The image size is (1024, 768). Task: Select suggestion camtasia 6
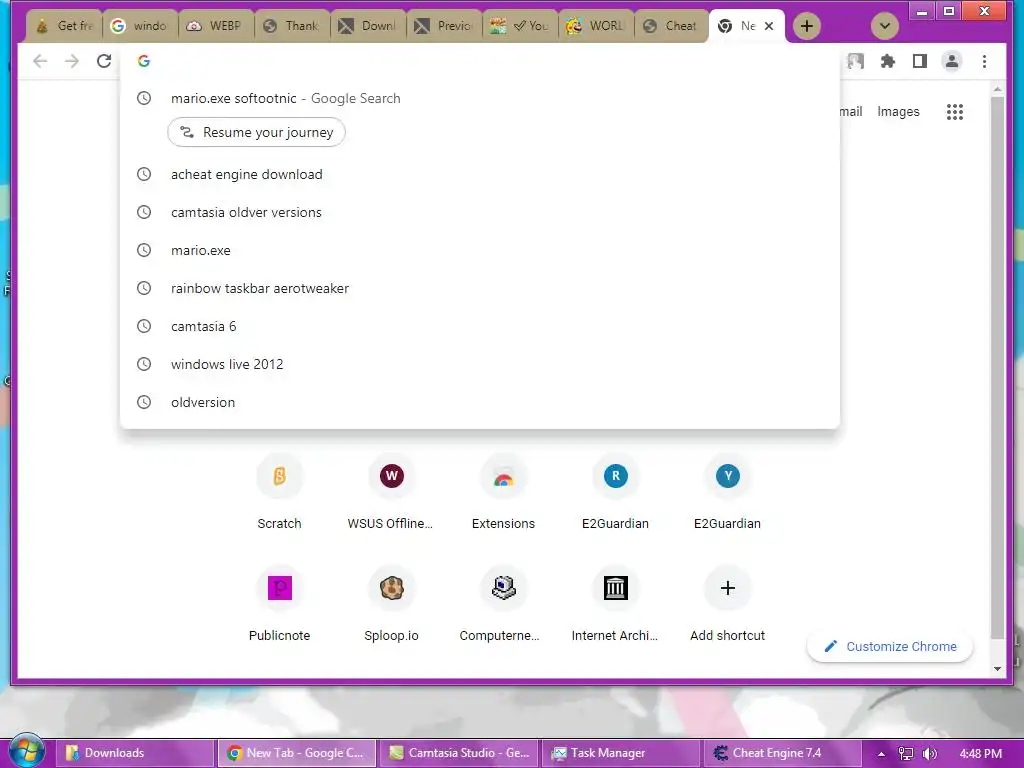[480, 326]
